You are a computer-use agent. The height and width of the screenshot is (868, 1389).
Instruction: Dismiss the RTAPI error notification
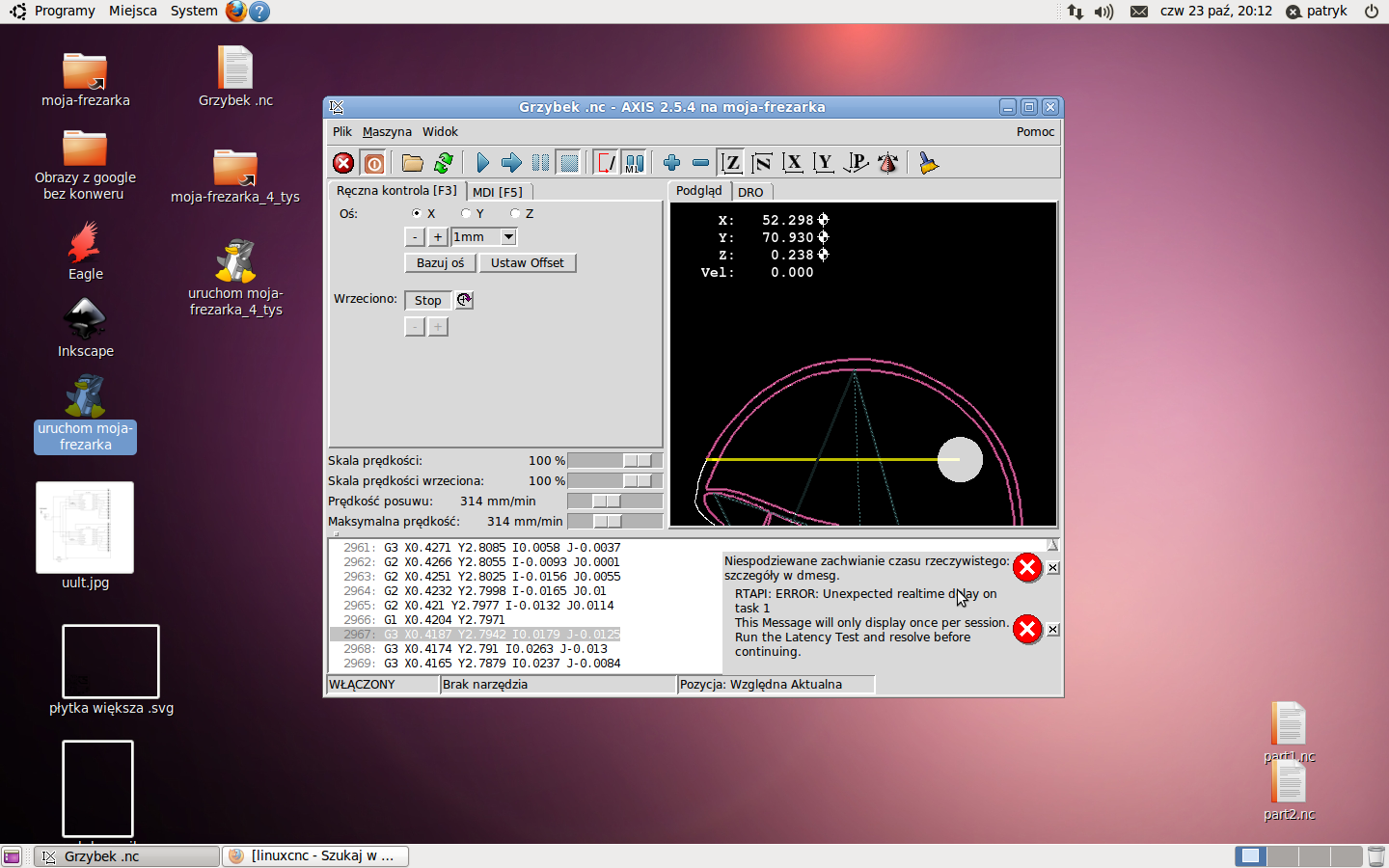[x=1053, y=630]
